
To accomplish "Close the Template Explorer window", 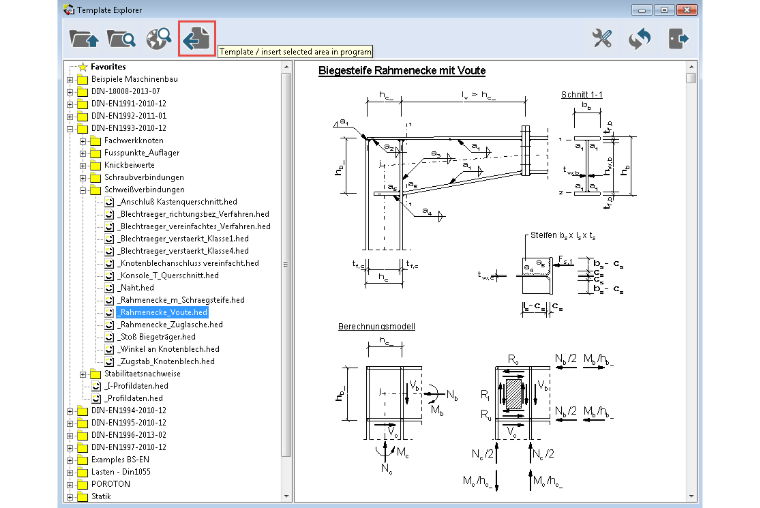I will [687, 10].
